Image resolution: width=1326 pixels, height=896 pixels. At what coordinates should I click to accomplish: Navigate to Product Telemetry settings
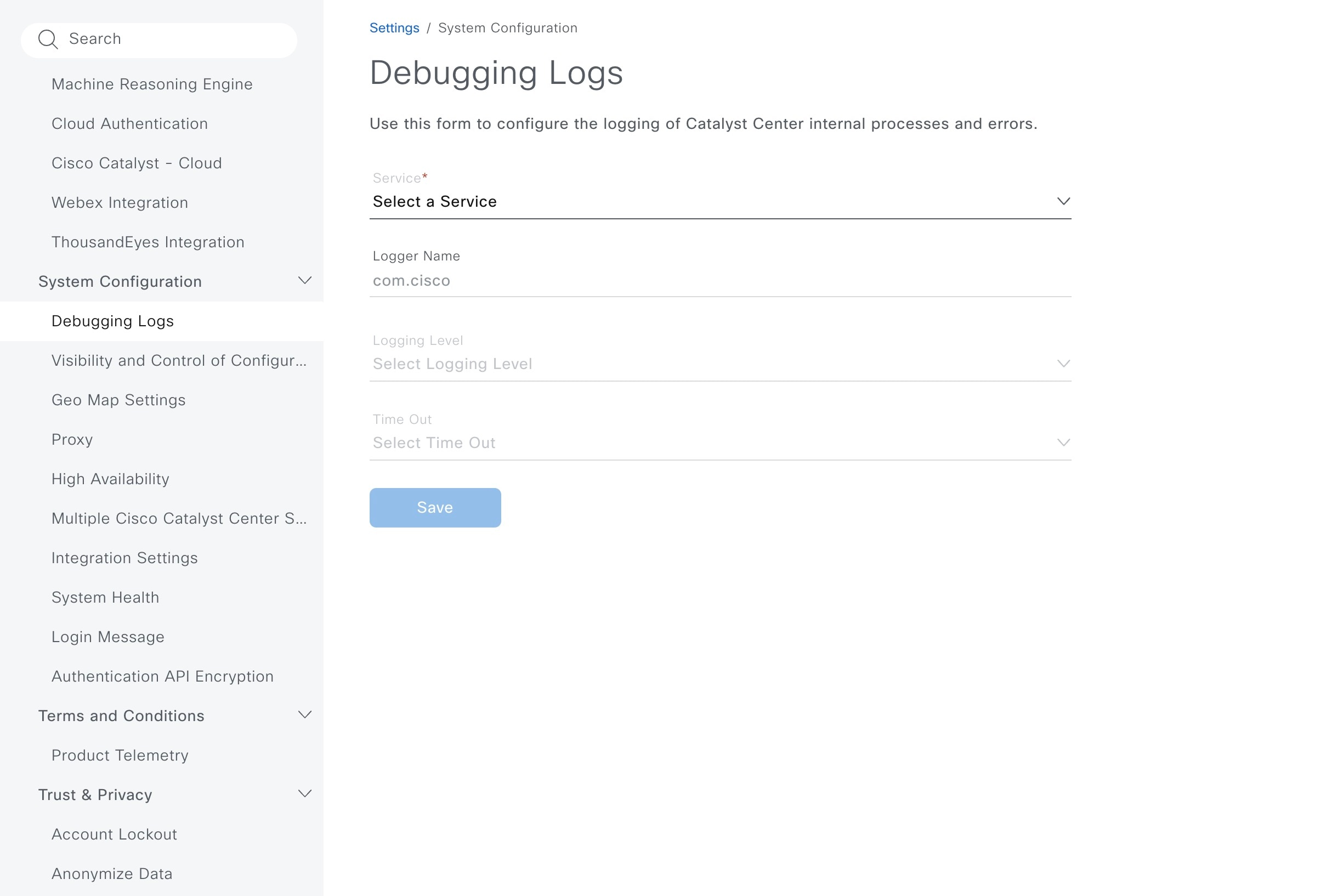(120, 755)
